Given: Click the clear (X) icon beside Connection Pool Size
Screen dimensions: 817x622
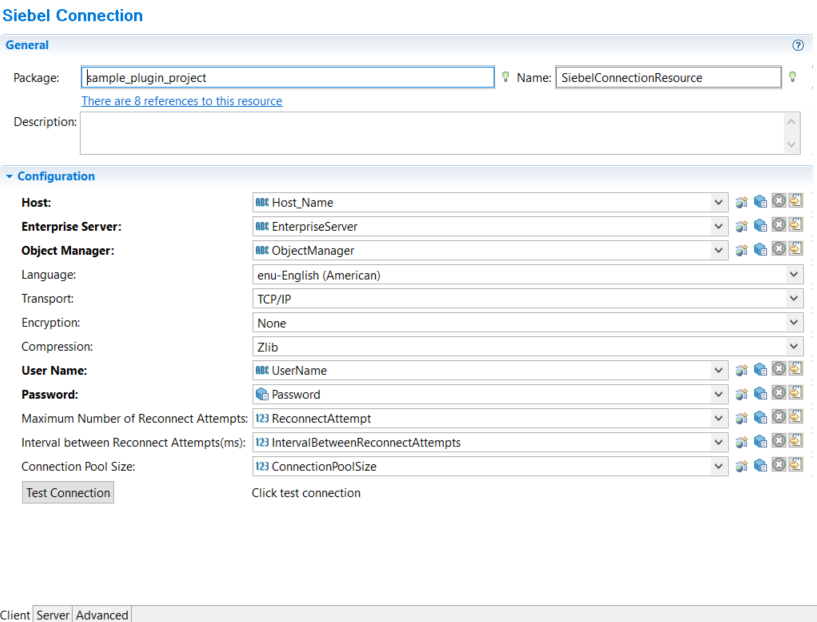Looking at the screenshot, I should [778, 465].
